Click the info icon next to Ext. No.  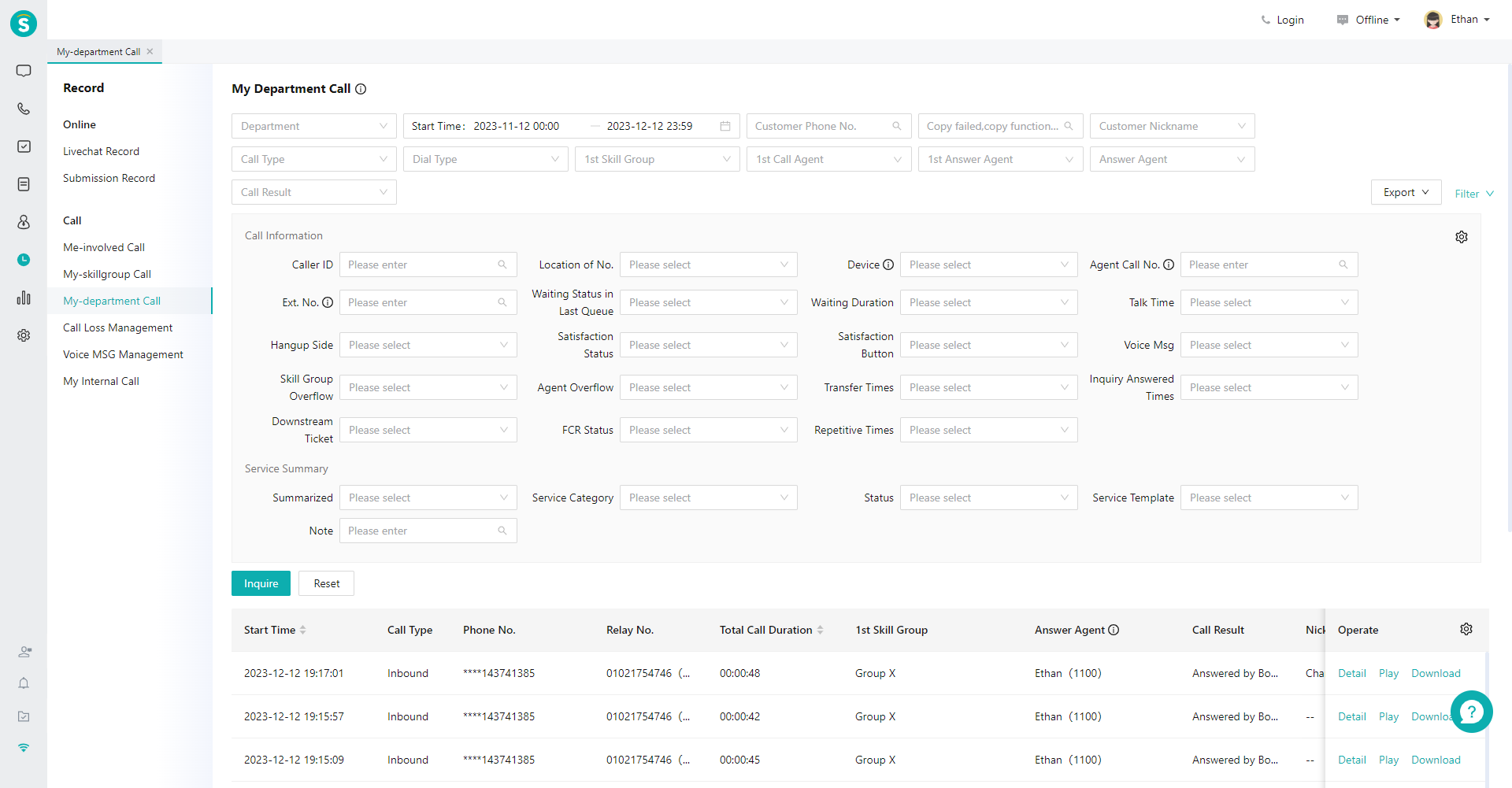[x=328, y=302]
